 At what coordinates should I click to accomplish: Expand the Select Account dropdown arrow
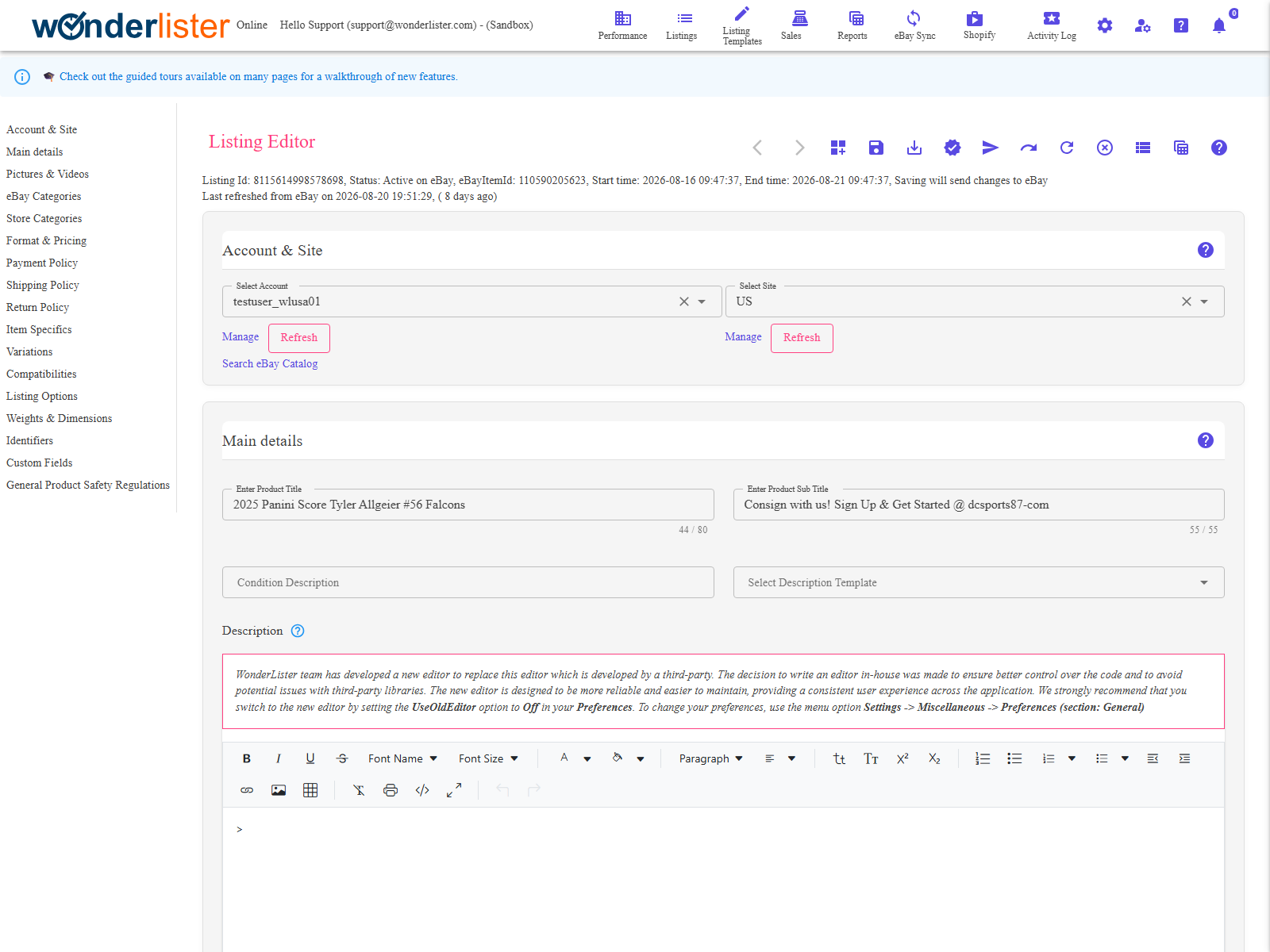tap(702, 301)
